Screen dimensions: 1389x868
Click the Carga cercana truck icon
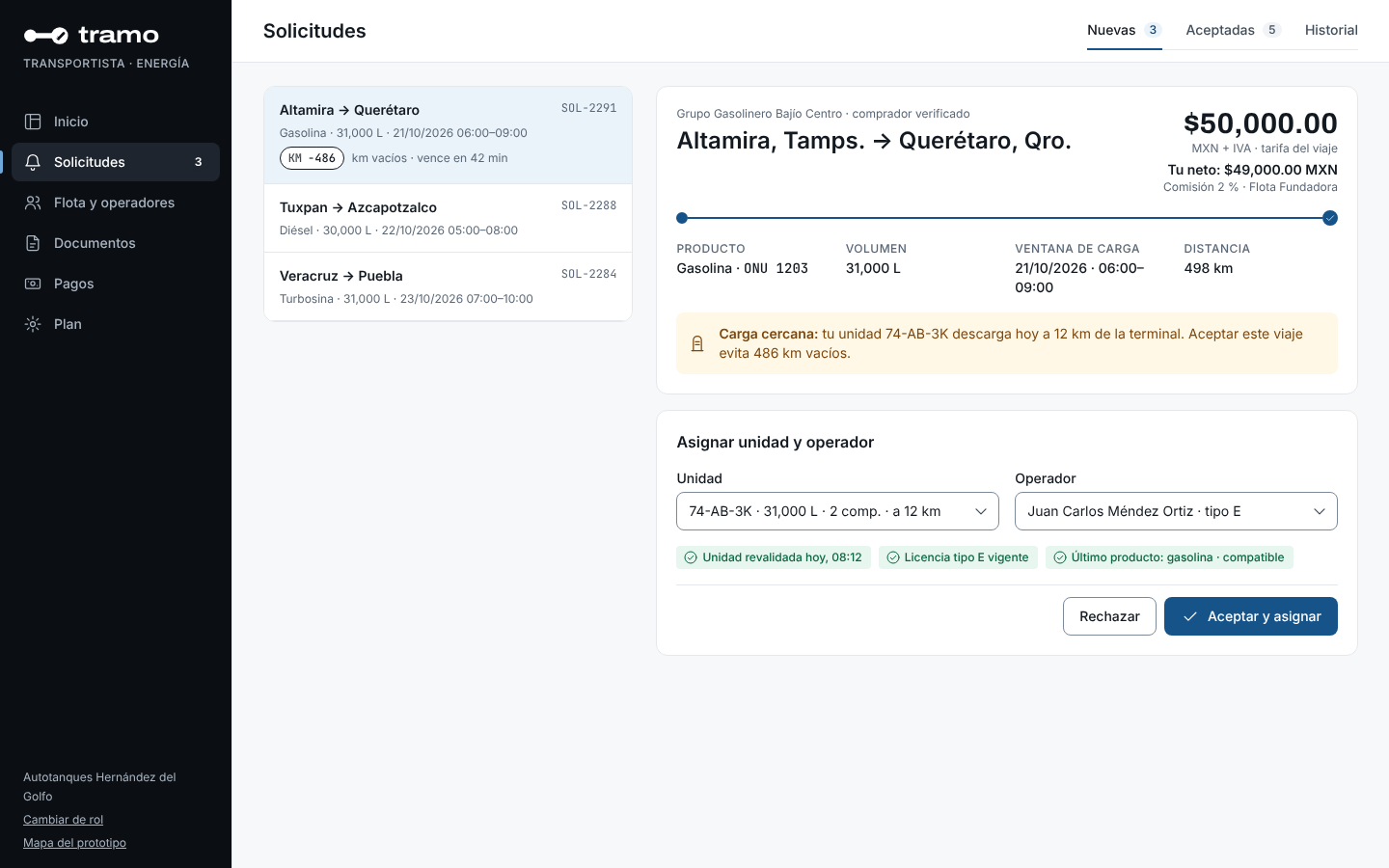coord(697,343)
